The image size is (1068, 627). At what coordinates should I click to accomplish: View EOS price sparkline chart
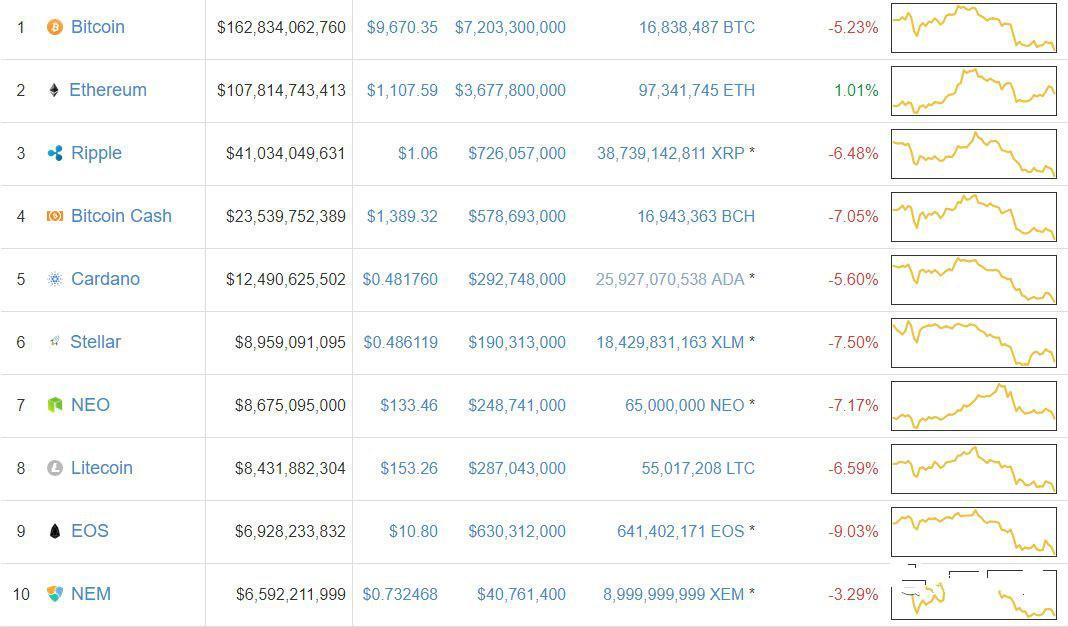point(973,532)
